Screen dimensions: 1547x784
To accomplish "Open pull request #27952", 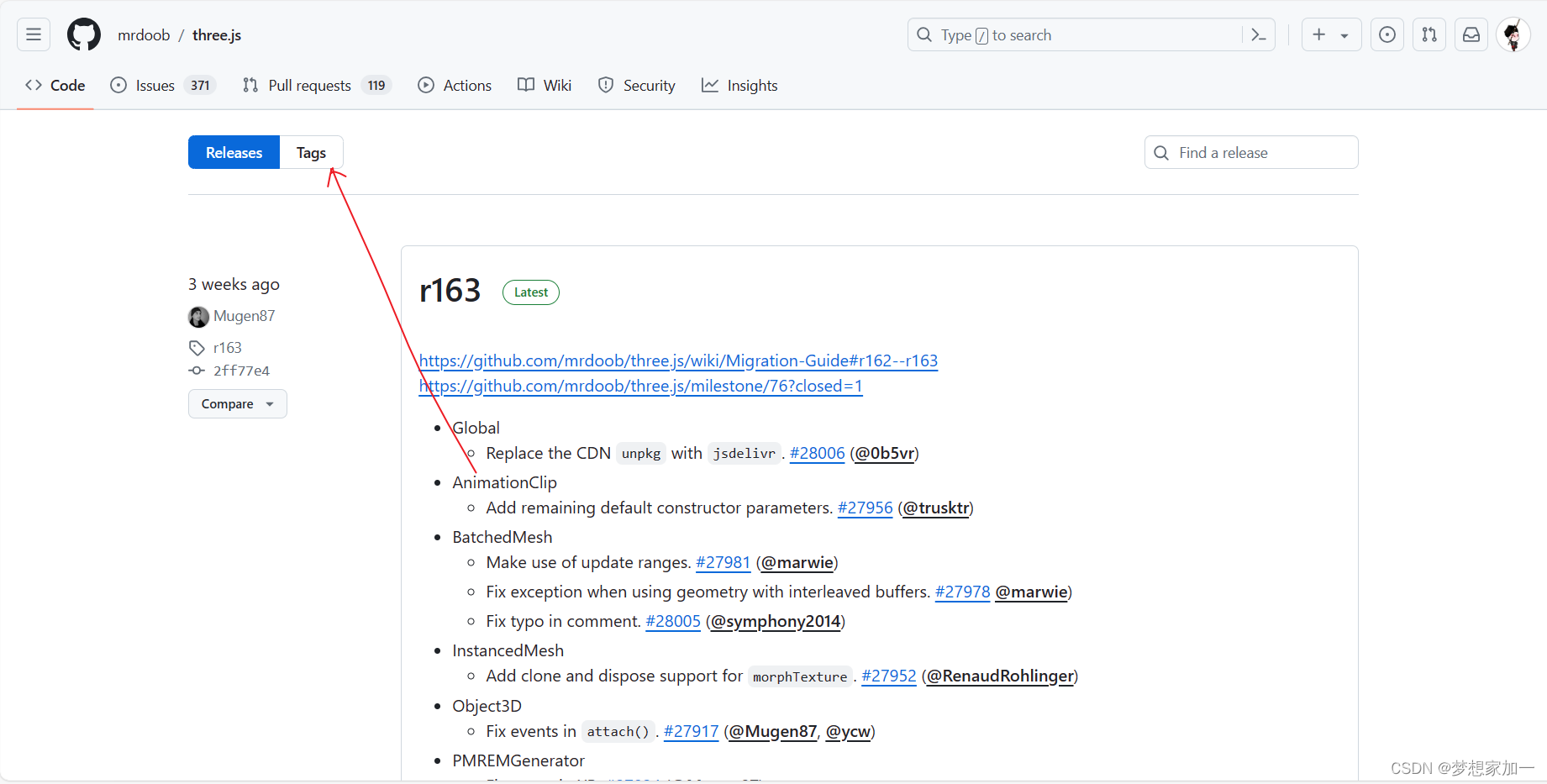I will click(x=888, y=676).
